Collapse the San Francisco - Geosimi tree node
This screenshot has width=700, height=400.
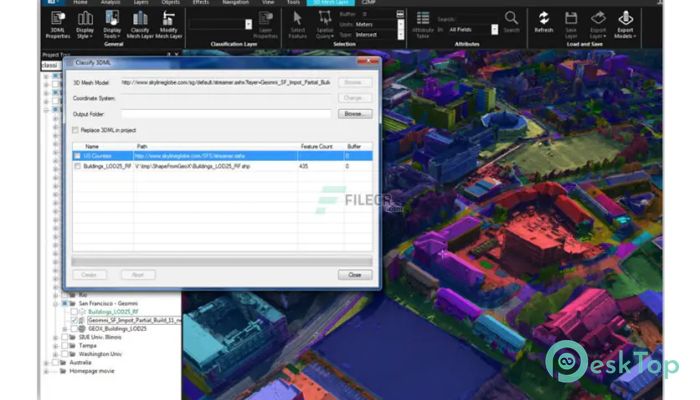point(56,304)
